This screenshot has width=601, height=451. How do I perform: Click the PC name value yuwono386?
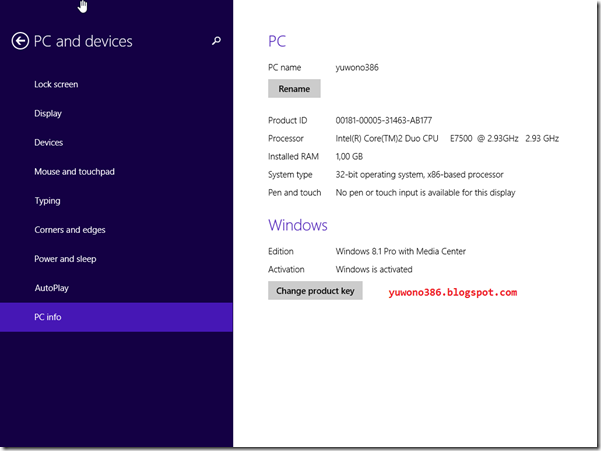point(357,67)
